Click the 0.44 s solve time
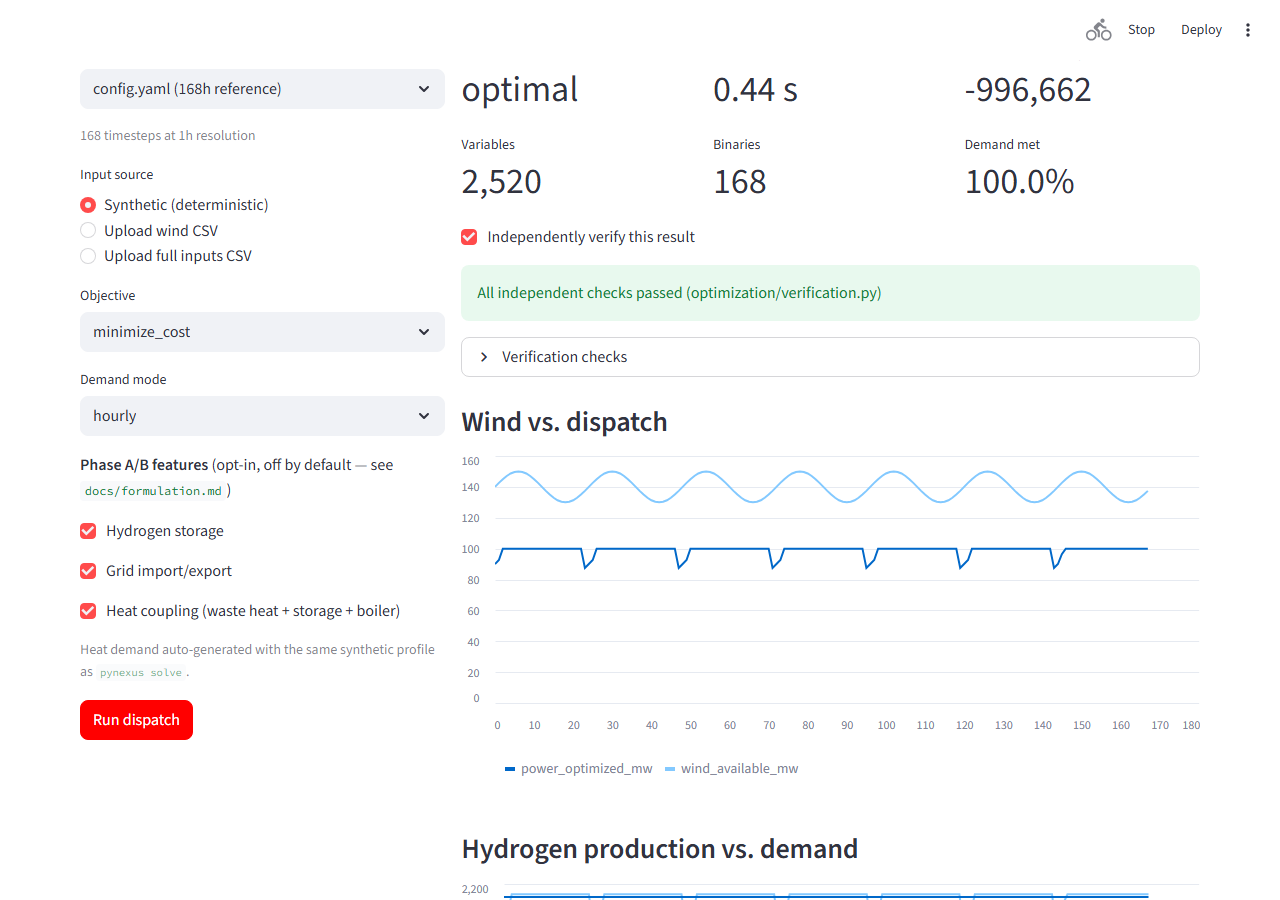 (x=755, y=90)
